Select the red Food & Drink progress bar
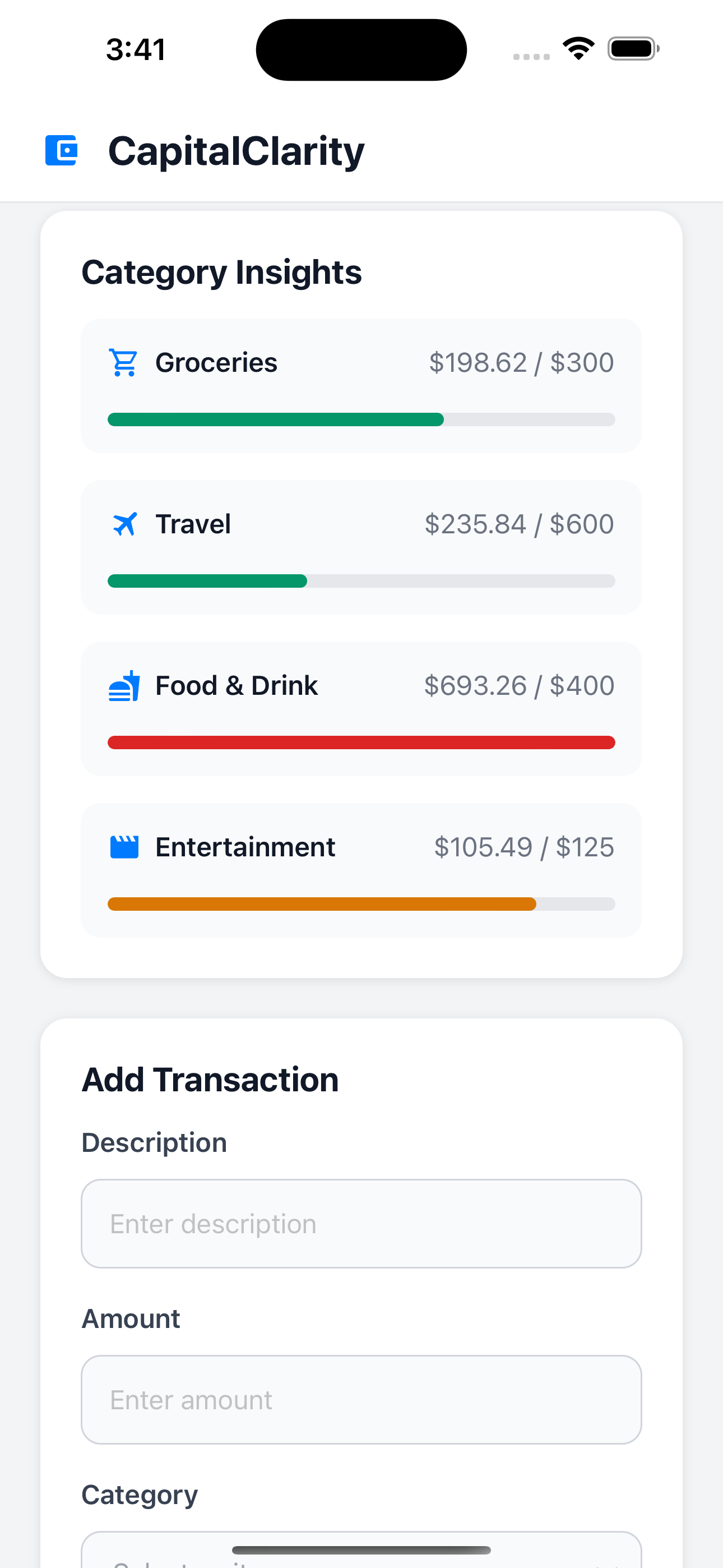723x1568 pixels. [x=361, y=743]
